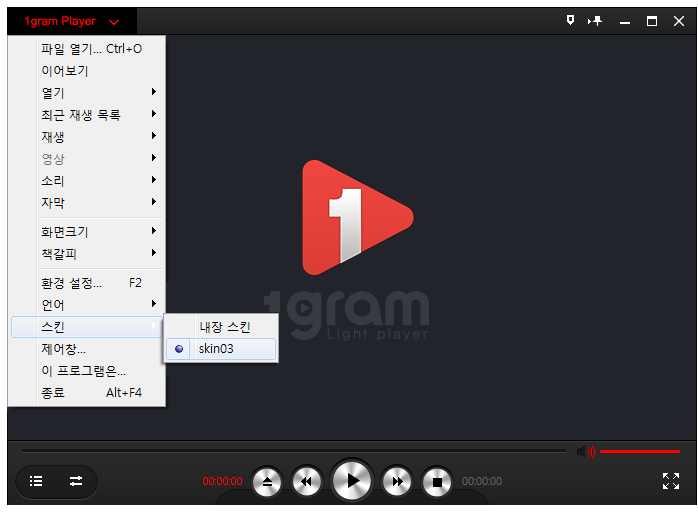Viewport: 698px width, 513px height.
Task: Open 이 프로그램은... about item
Action: coord(87,370)
